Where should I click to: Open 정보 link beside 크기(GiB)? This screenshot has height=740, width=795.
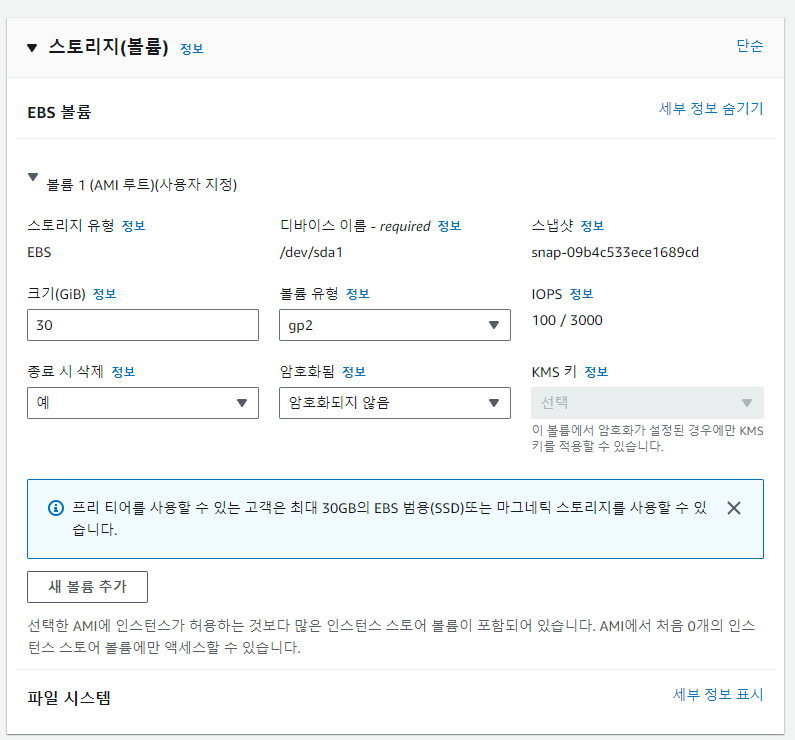(x=105, y=294)
